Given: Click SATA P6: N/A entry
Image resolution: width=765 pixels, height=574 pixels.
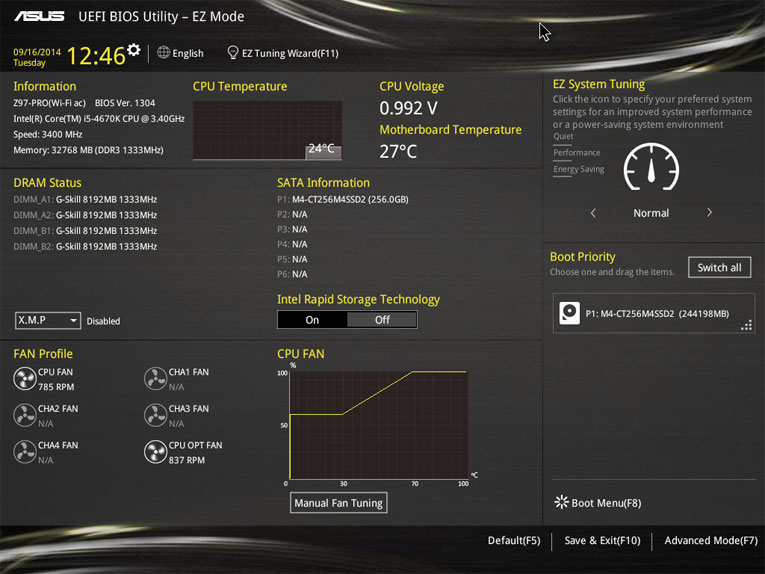Looking at the screenshot, I should coord(292,274).
